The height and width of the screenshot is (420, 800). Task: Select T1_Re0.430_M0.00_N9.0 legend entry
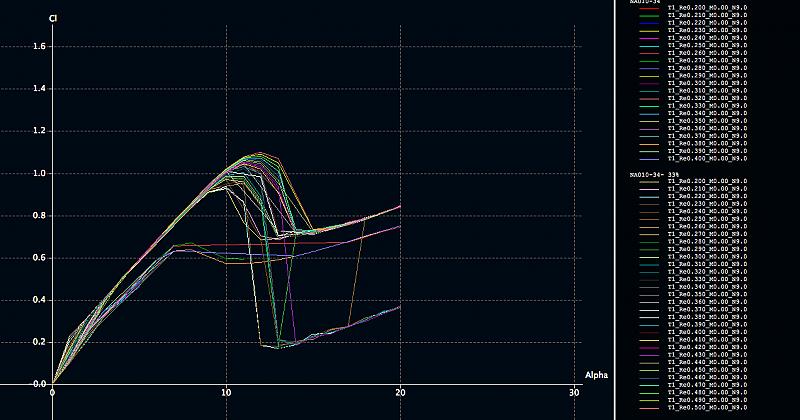point(707,355)
